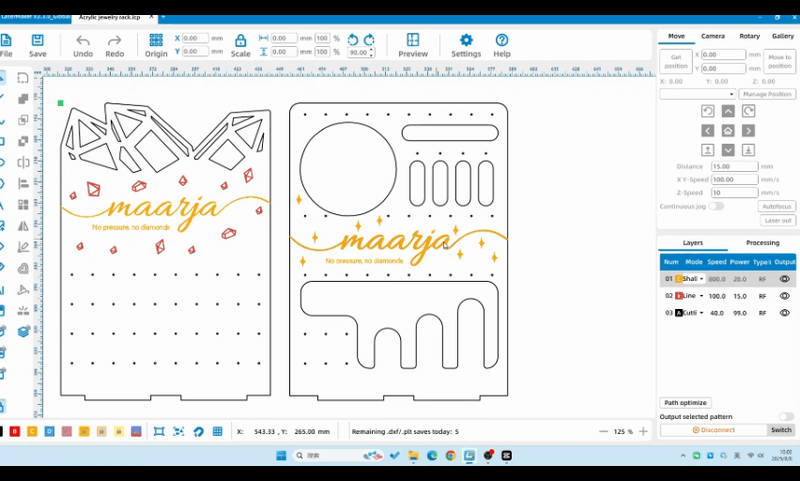Screen dimensions: 800x481
Task: Click the Get position button
Action: click(x=676, y=62)
